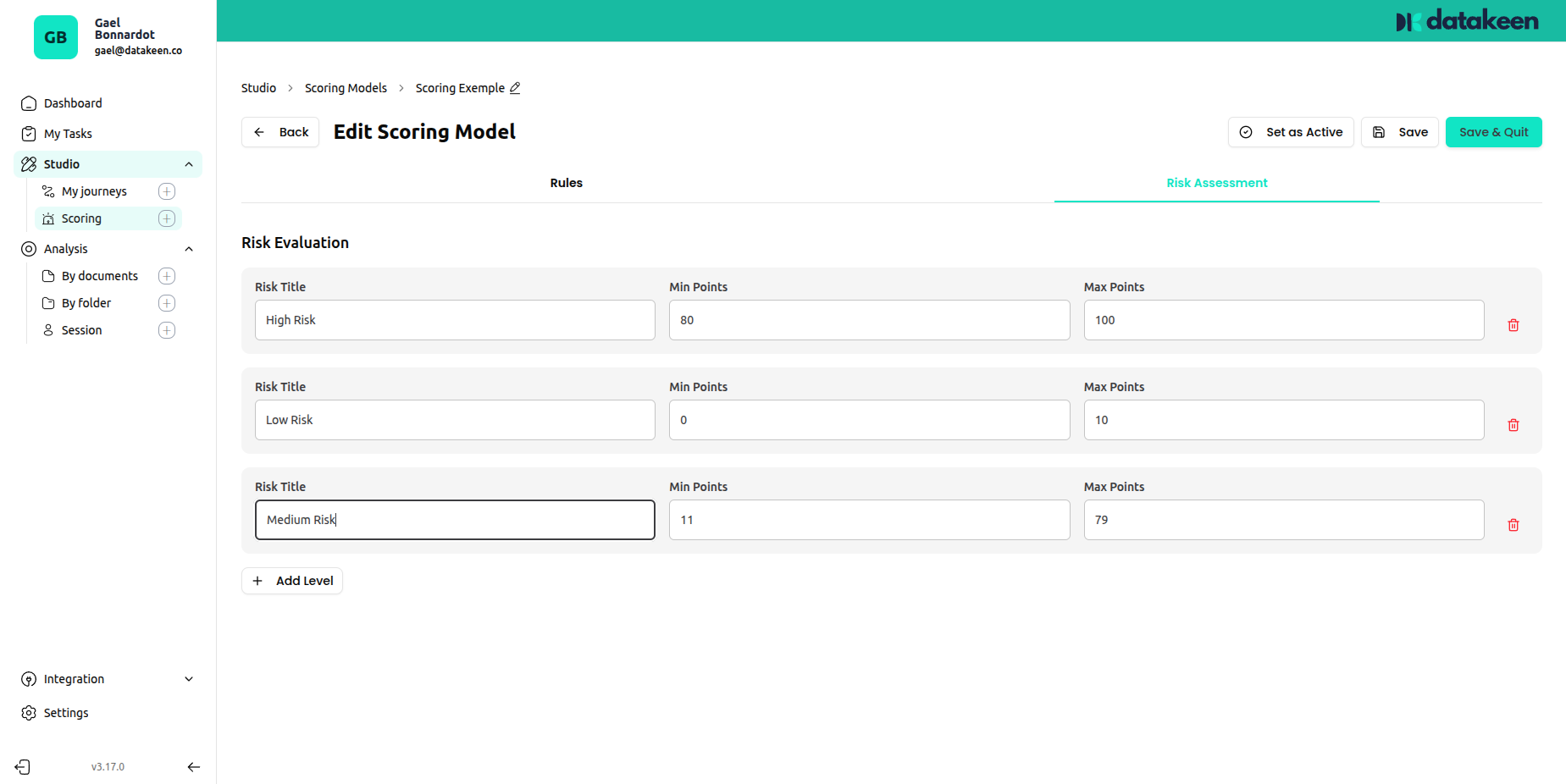Collapse the Analysis section chevron
This screenshot has width=1566, height=784.
click(x=189, y=249)
